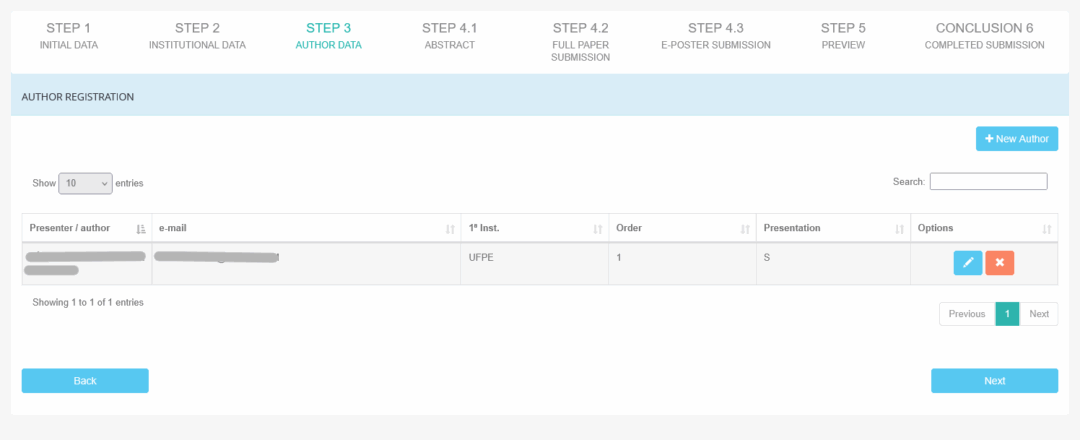Open the Show entries dropdown
Viewport: 1080px width, 440px height.
85,183
